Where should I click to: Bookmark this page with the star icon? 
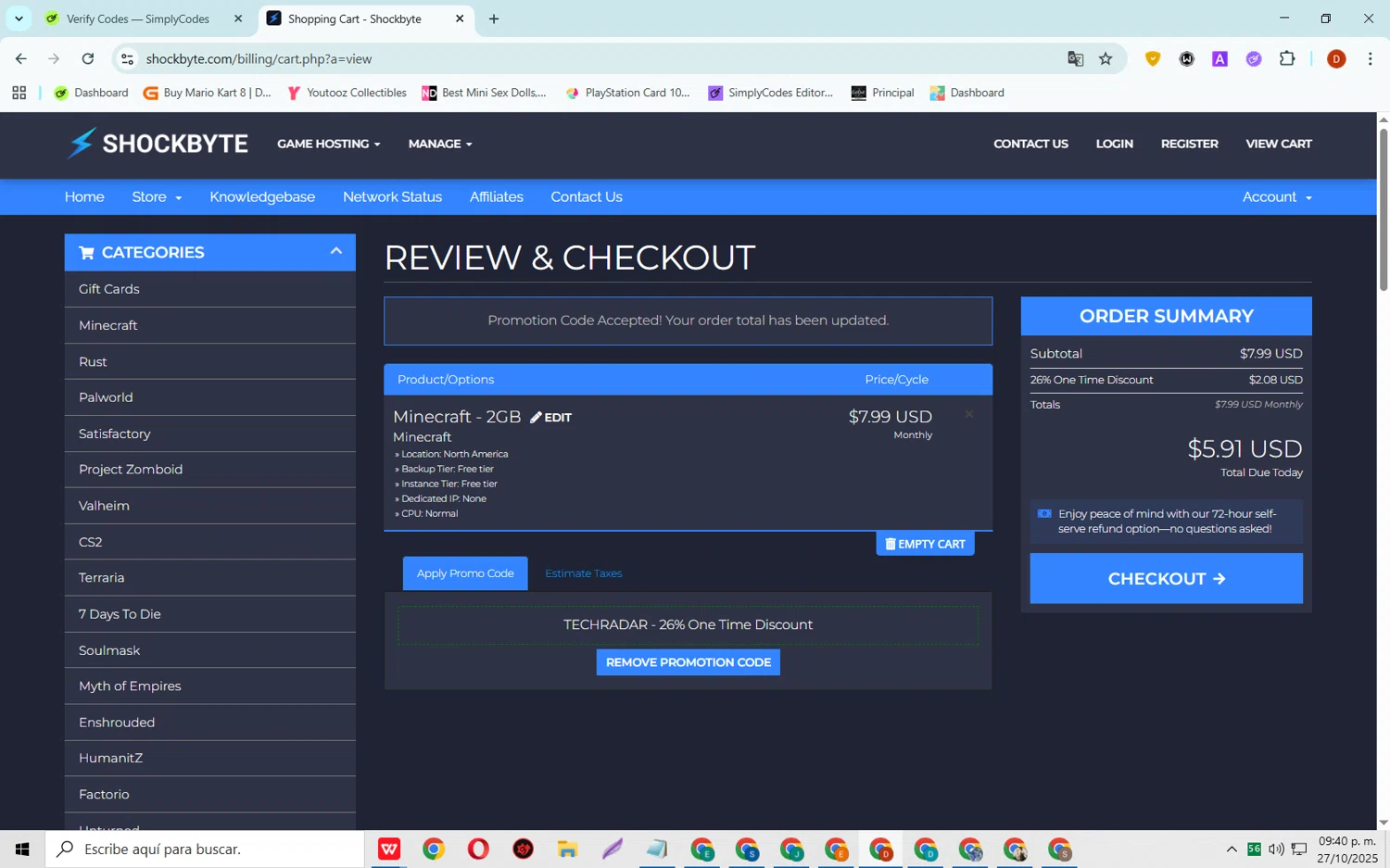[x=1106, y=58]
